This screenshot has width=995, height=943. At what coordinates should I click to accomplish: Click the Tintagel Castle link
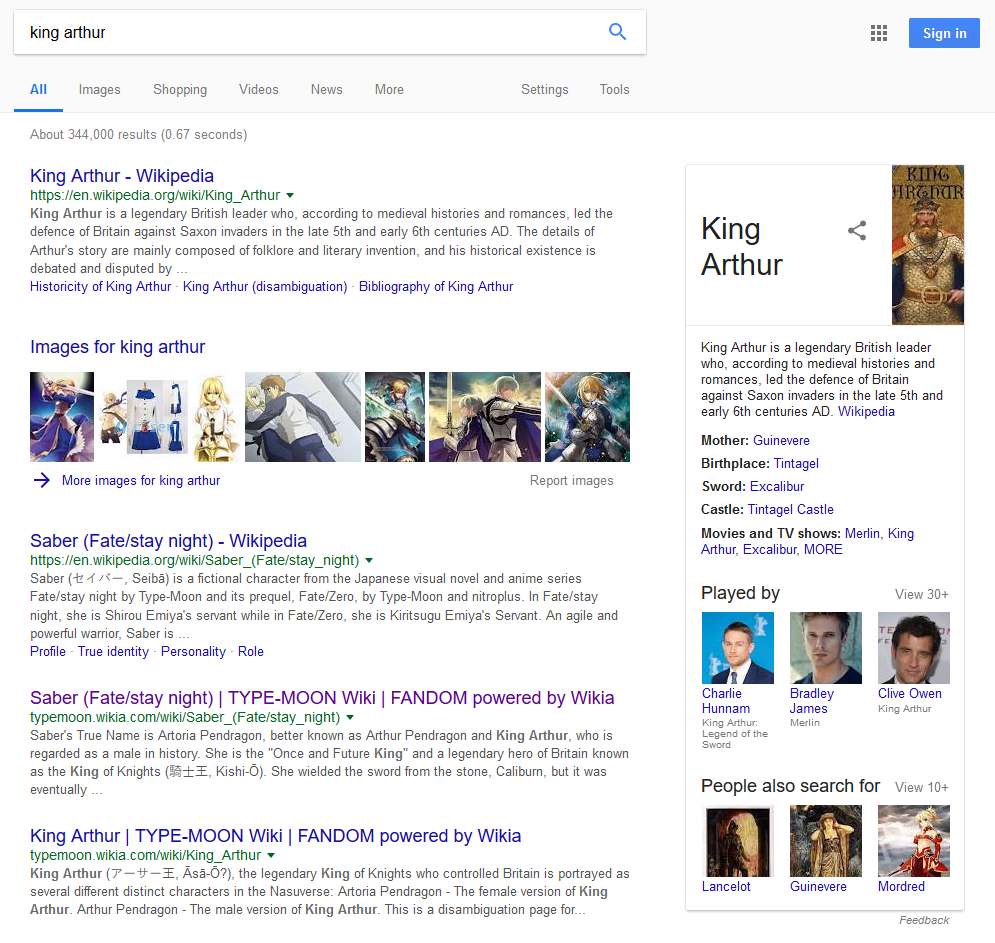pyautogui.click(x=791, y=510)
